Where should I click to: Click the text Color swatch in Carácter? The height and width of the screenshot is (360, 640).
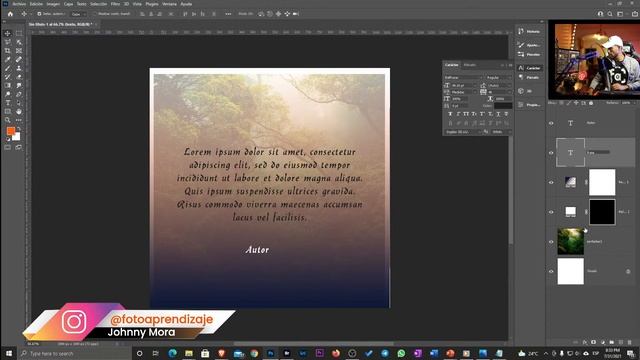click(503, 106)
